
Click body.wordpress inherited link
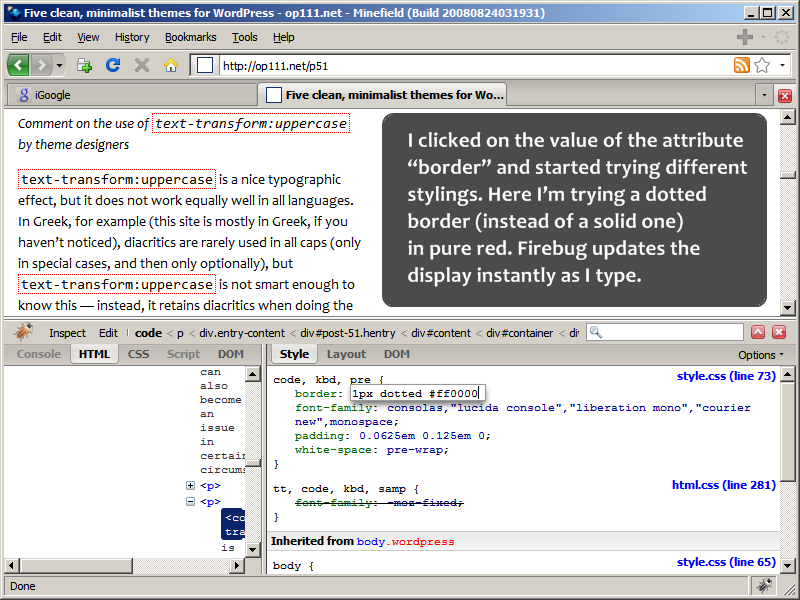pyautogui.click(x=406, y=542)
